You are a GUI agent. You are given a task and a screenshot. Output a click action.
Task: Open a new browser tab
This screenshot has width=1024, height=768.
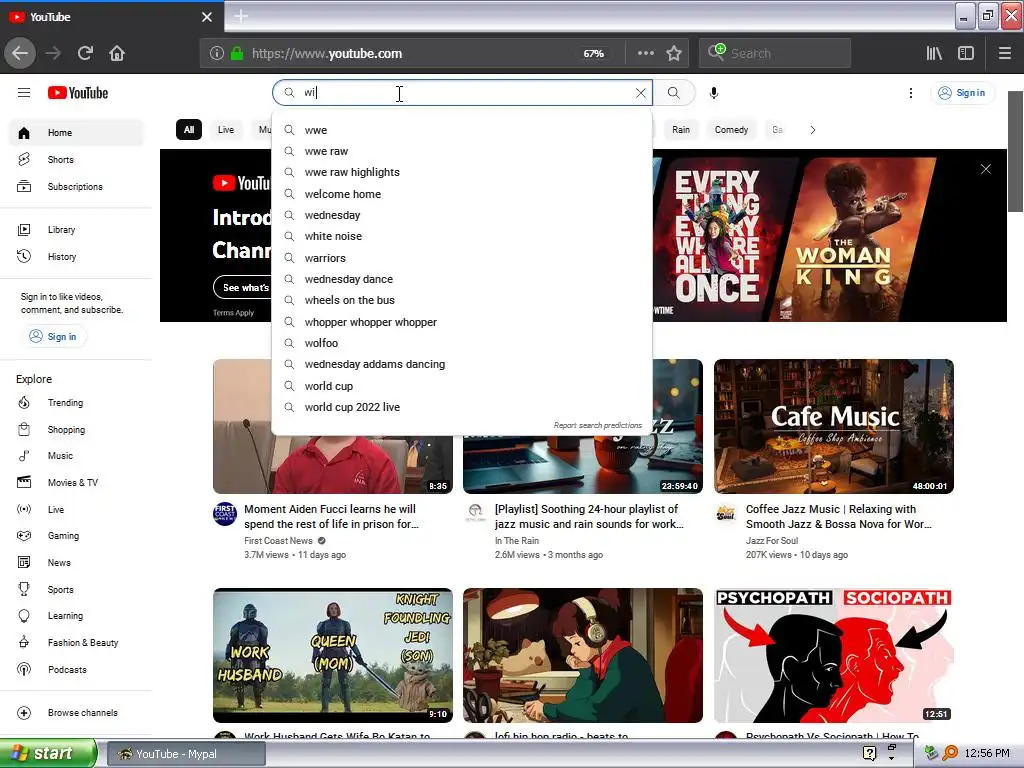click(240, 16)
